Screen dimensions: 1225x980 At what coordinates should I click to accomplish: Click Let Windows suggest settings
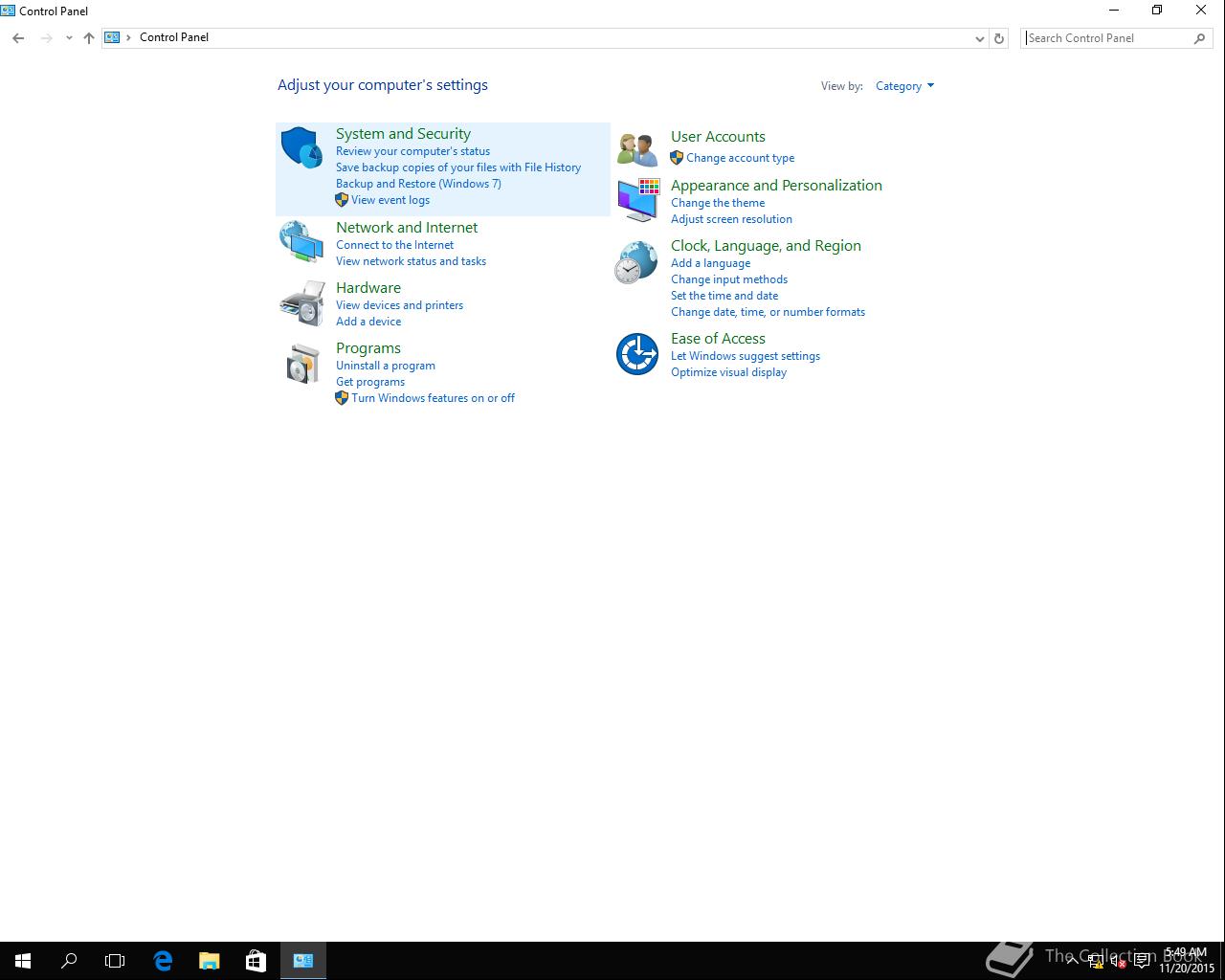[746, 356]
